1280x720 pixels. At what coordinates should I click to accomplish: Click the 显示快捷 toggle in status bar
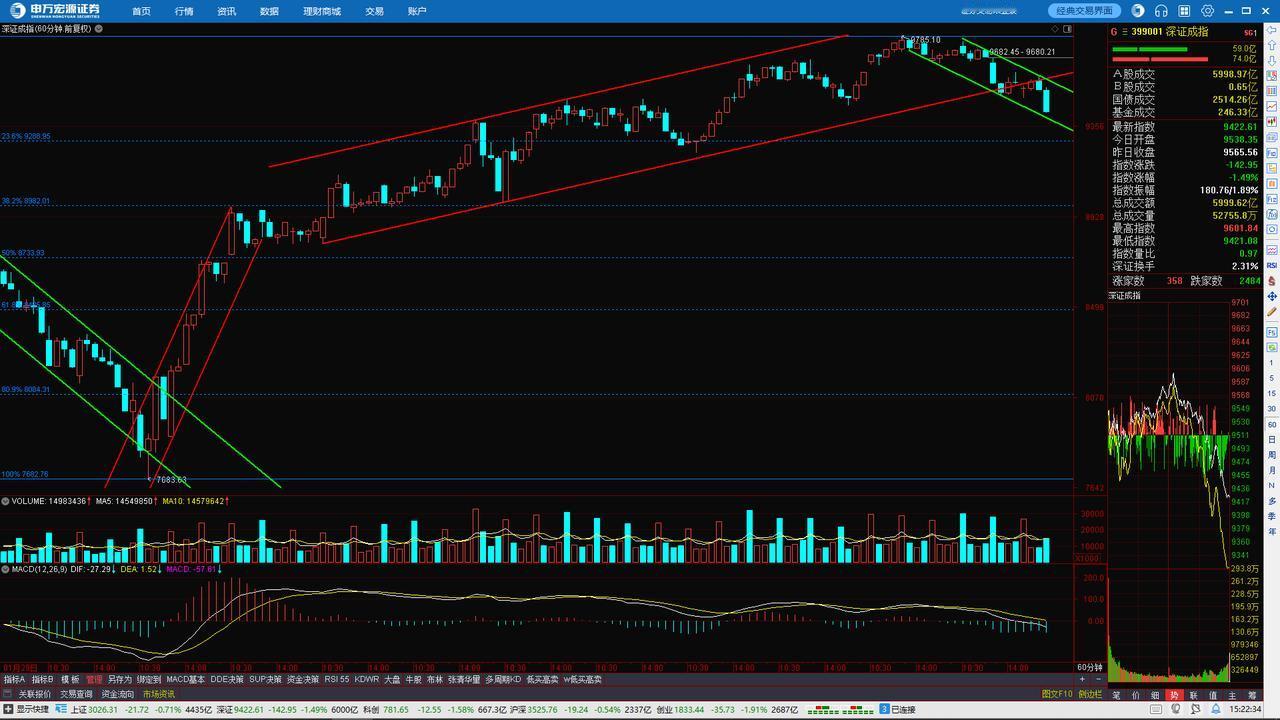point(26,710)
